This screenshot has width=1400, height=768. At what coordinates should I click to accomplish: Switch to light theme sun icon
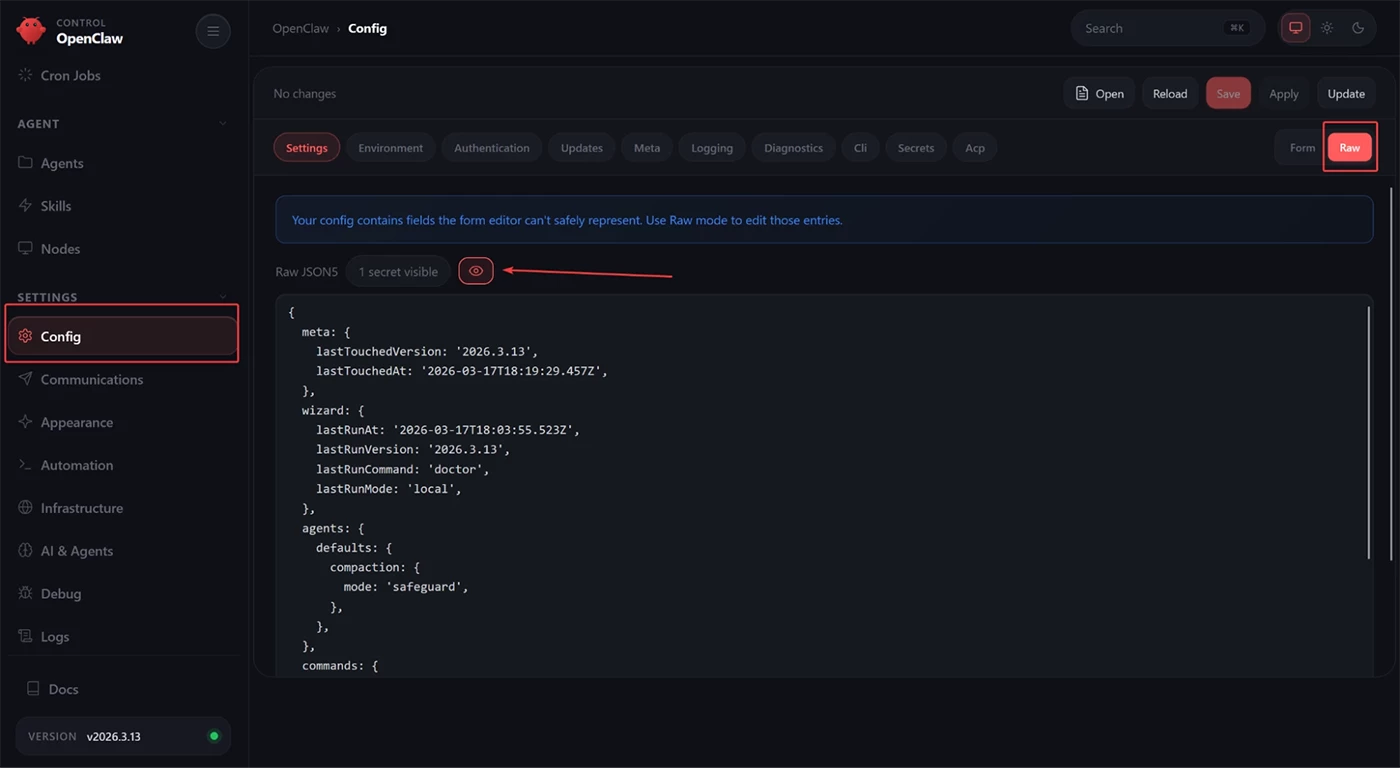click(x=1327, y=28)
